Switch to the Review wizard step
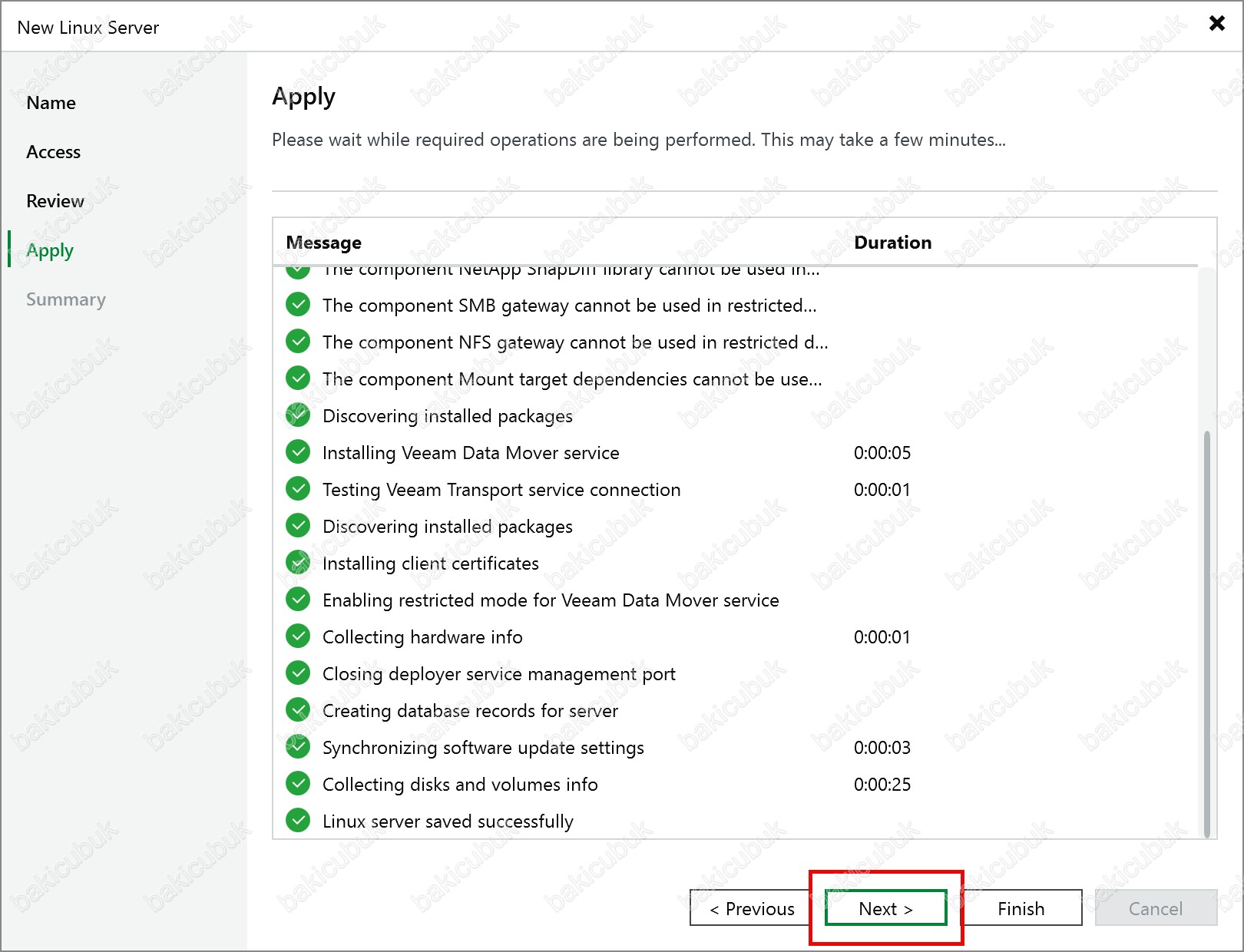Viewport: 1244px width, 952px height. 55,201
